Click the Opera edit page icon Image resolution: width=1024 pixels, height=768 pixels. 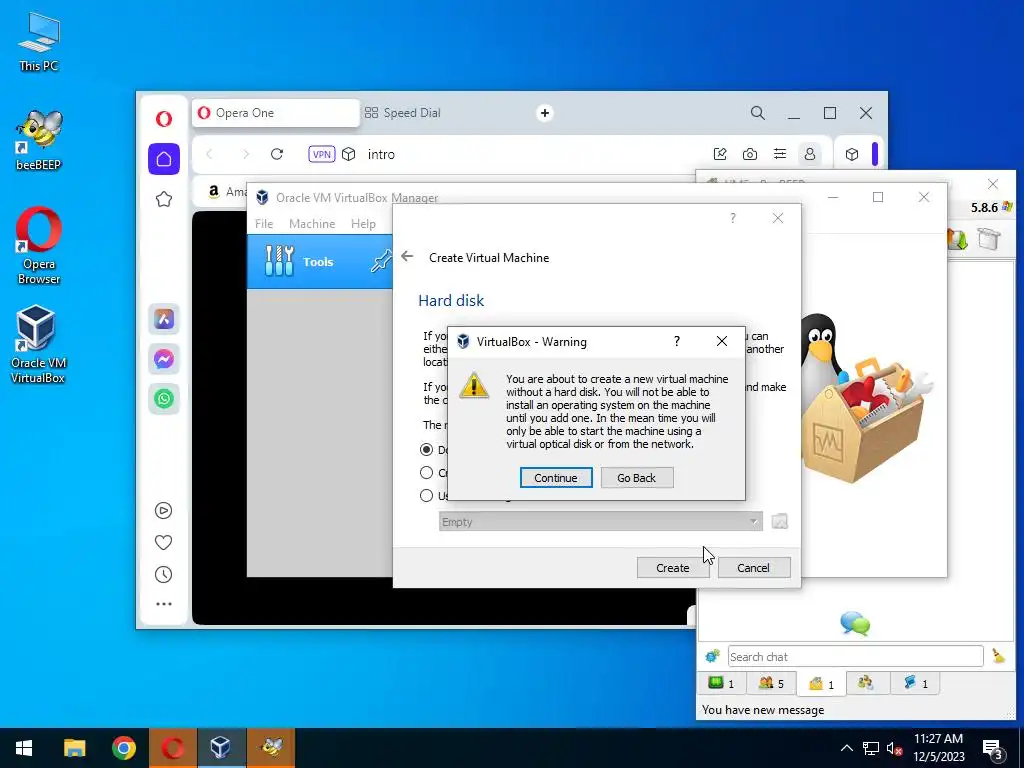coord(720,154)
